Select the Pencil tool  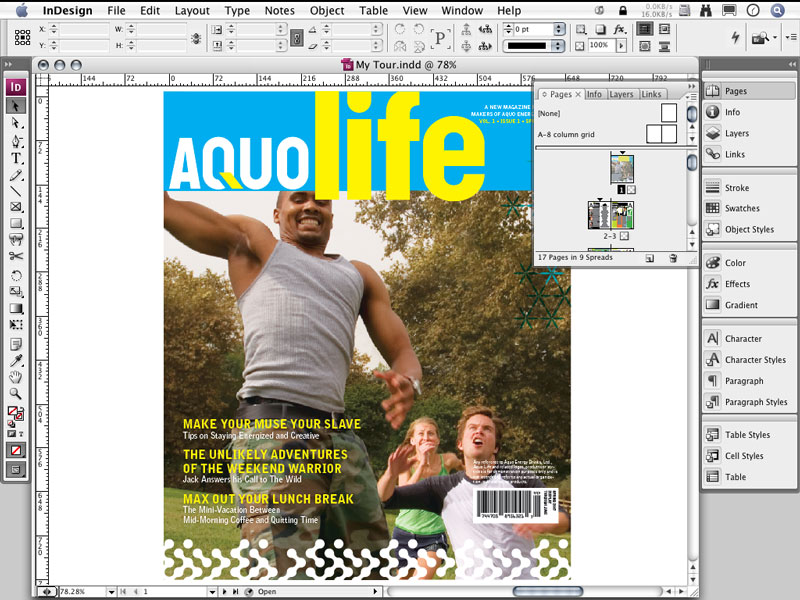(x=16, y=175)
